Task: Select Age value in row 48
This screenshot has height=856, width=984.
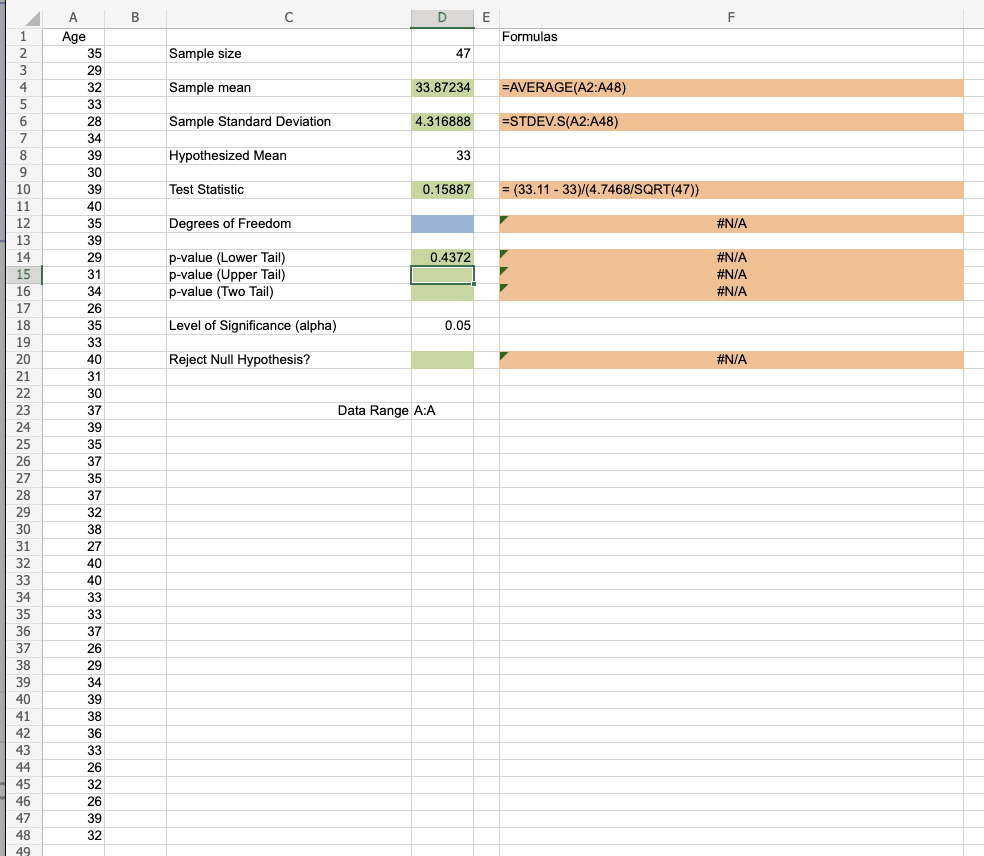Action: (x=73, y=835)
